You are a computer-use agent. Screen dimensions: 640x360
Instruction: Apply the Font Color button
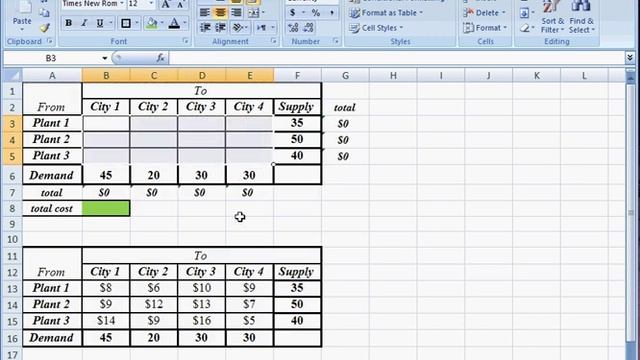[174, 23]
